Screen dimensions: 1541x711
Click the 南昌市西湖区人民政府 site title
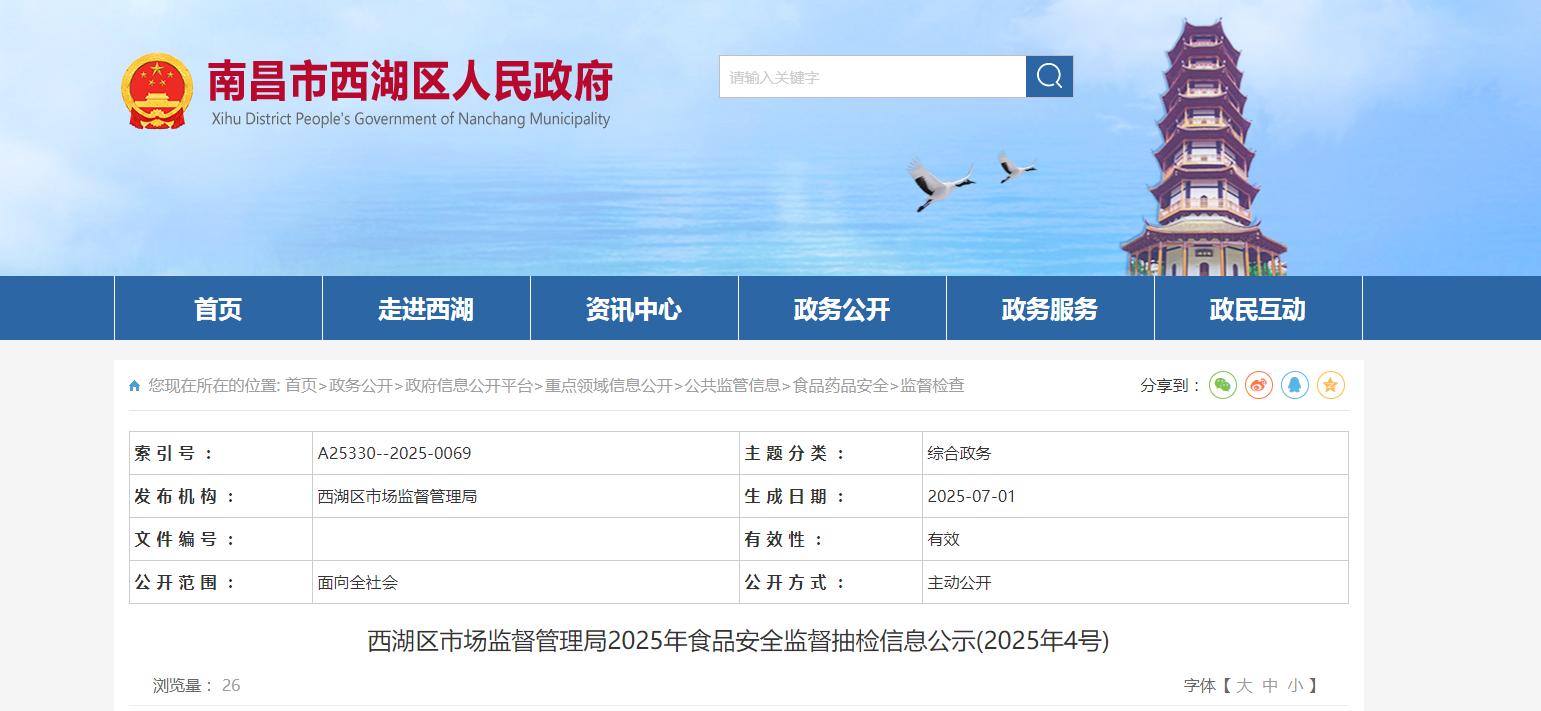(410, 82)
